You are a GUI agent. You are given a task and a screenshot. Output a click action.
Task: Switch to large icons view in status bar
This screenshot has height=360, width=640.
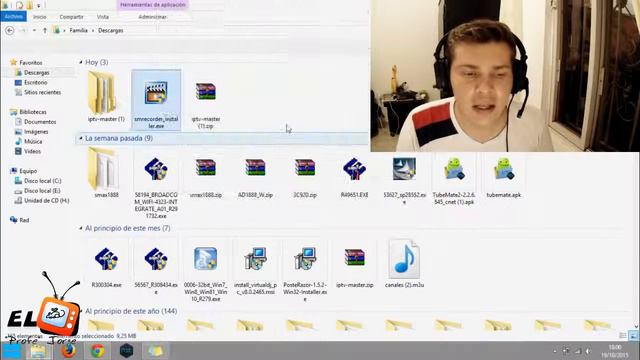(633, 336)
